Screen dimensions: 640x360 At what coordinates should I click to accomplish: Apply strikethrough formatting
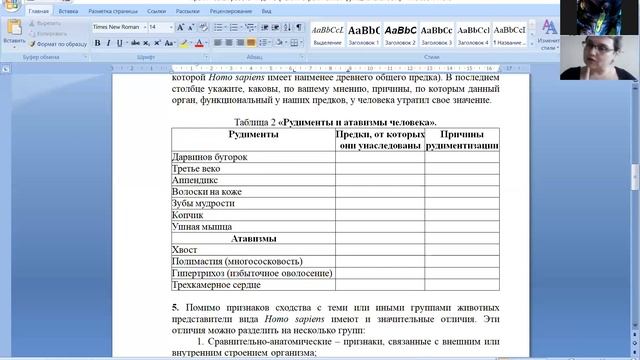pyautogui.click(x=136, y=43)
